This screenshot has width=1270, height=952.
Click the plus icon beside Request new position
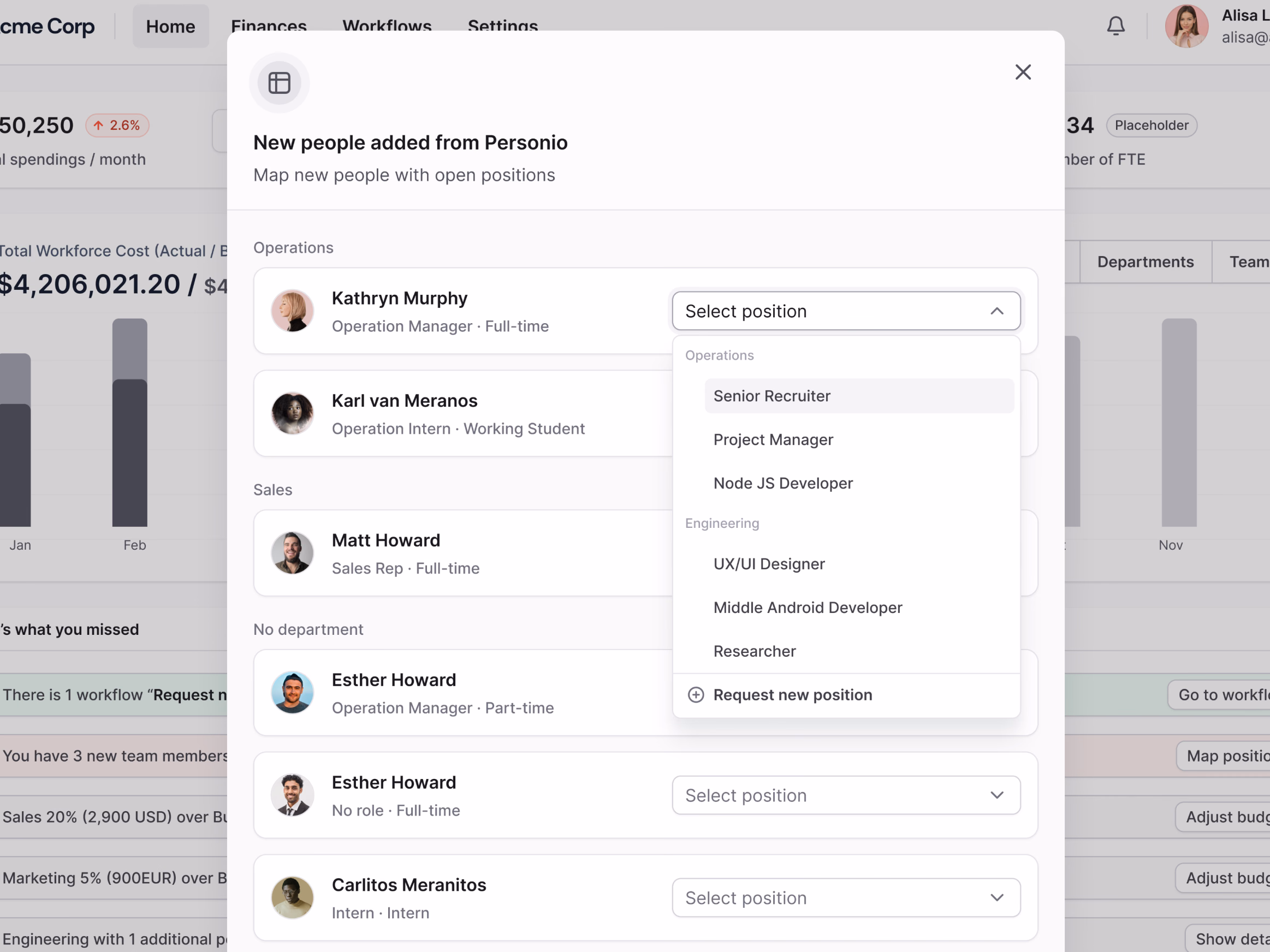[x=696, y=695]
